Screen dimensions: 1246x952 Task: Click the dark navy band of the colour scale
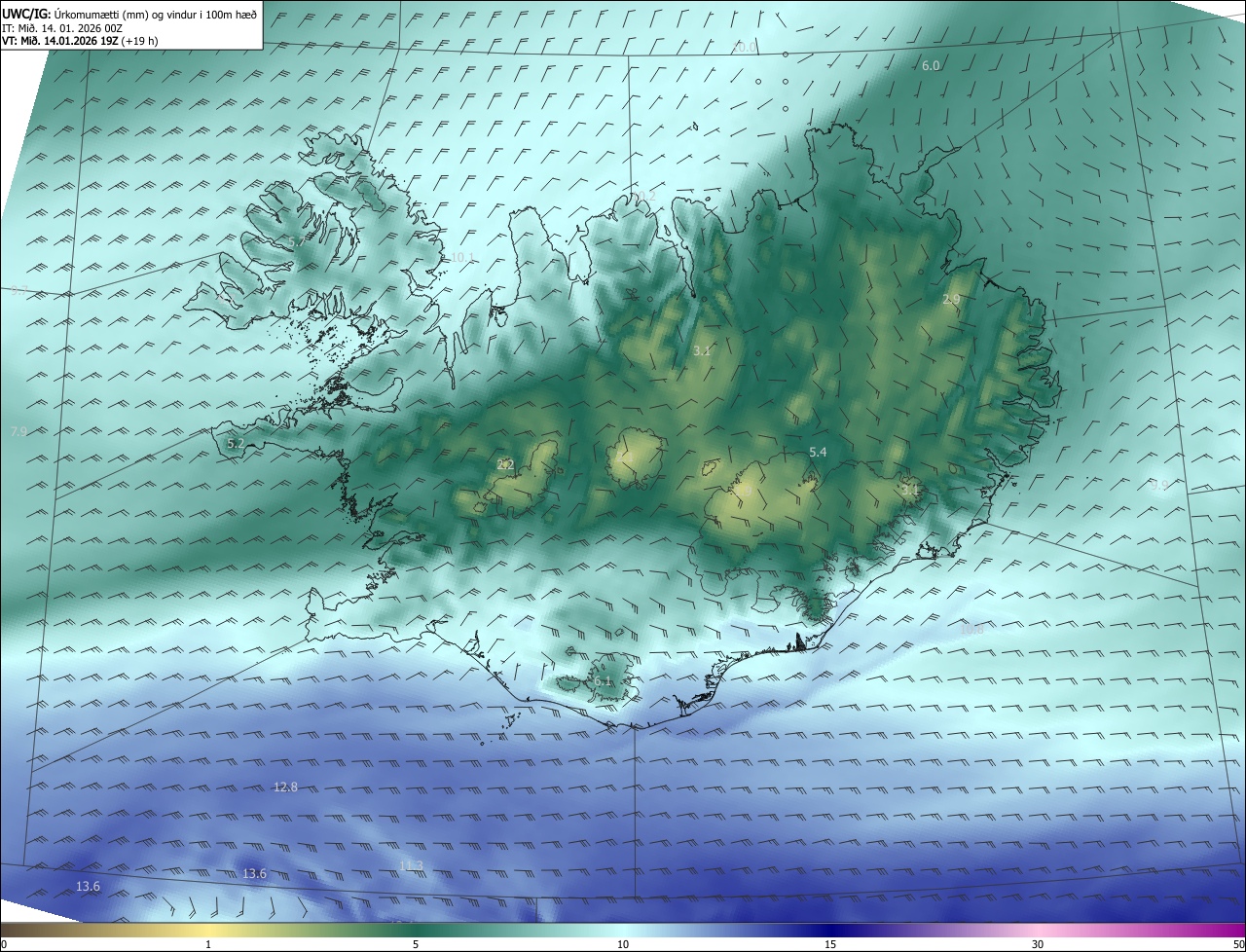830,931
